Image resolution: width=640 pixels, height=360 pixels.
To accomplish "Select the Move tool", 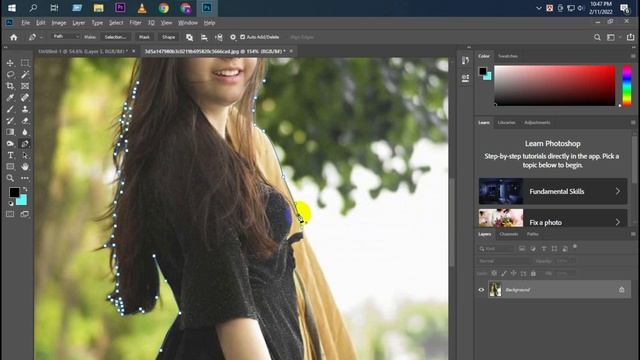I will [10, 63].
